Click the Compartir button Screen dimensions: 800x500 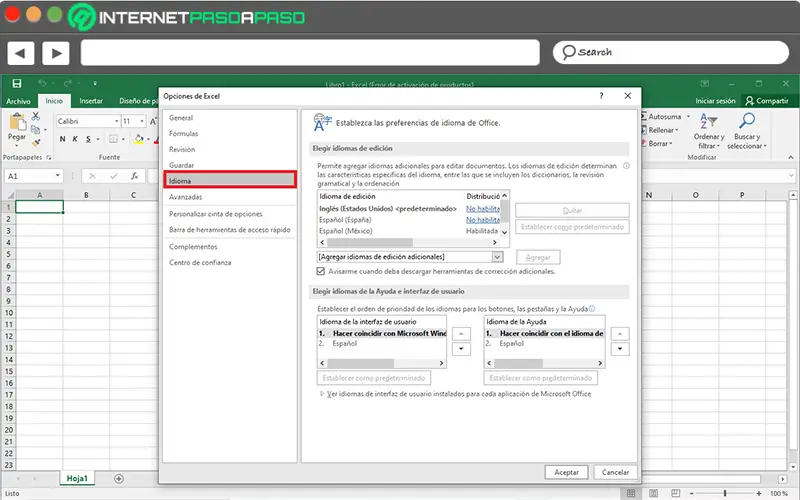point(767,101)
